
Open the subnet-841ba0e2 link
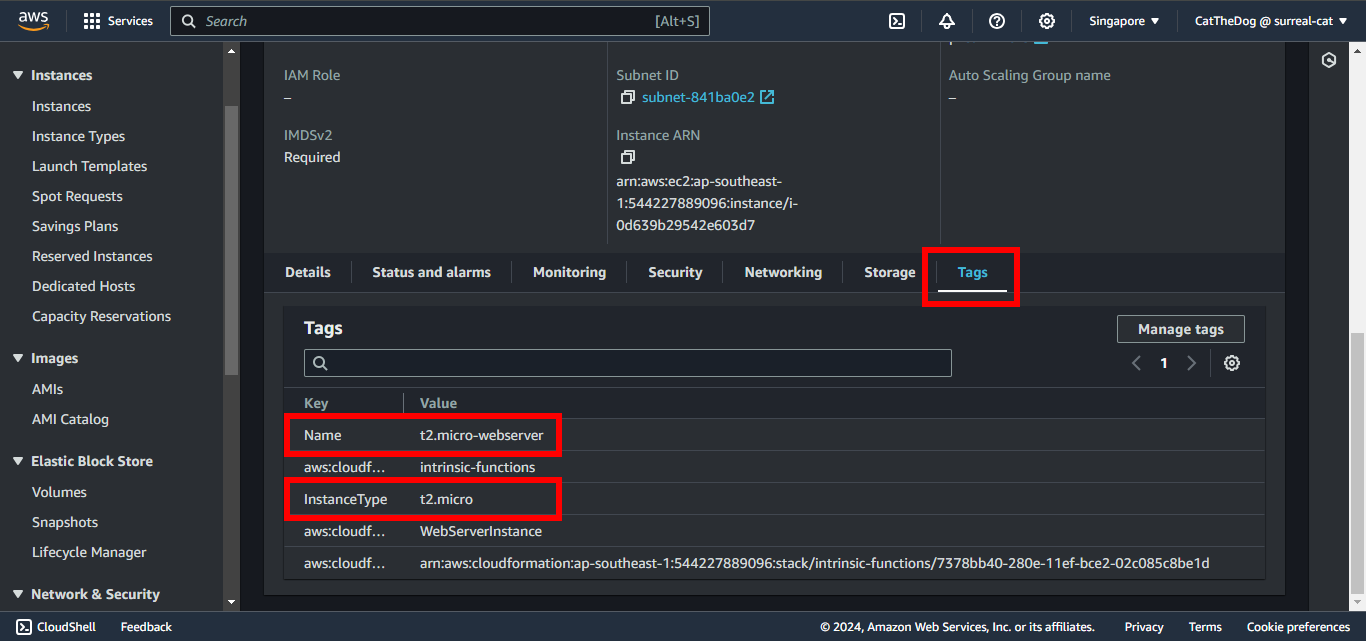click(698, 97)
